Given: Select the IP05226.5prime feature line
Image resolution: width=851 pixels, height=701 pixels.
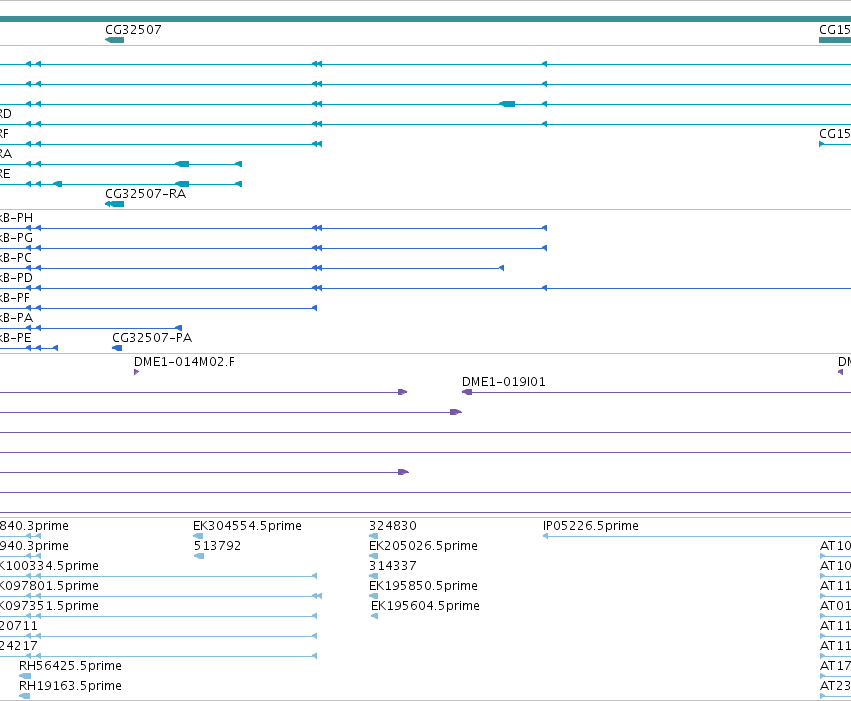Looking at the screenshot, I should (697, 536).
